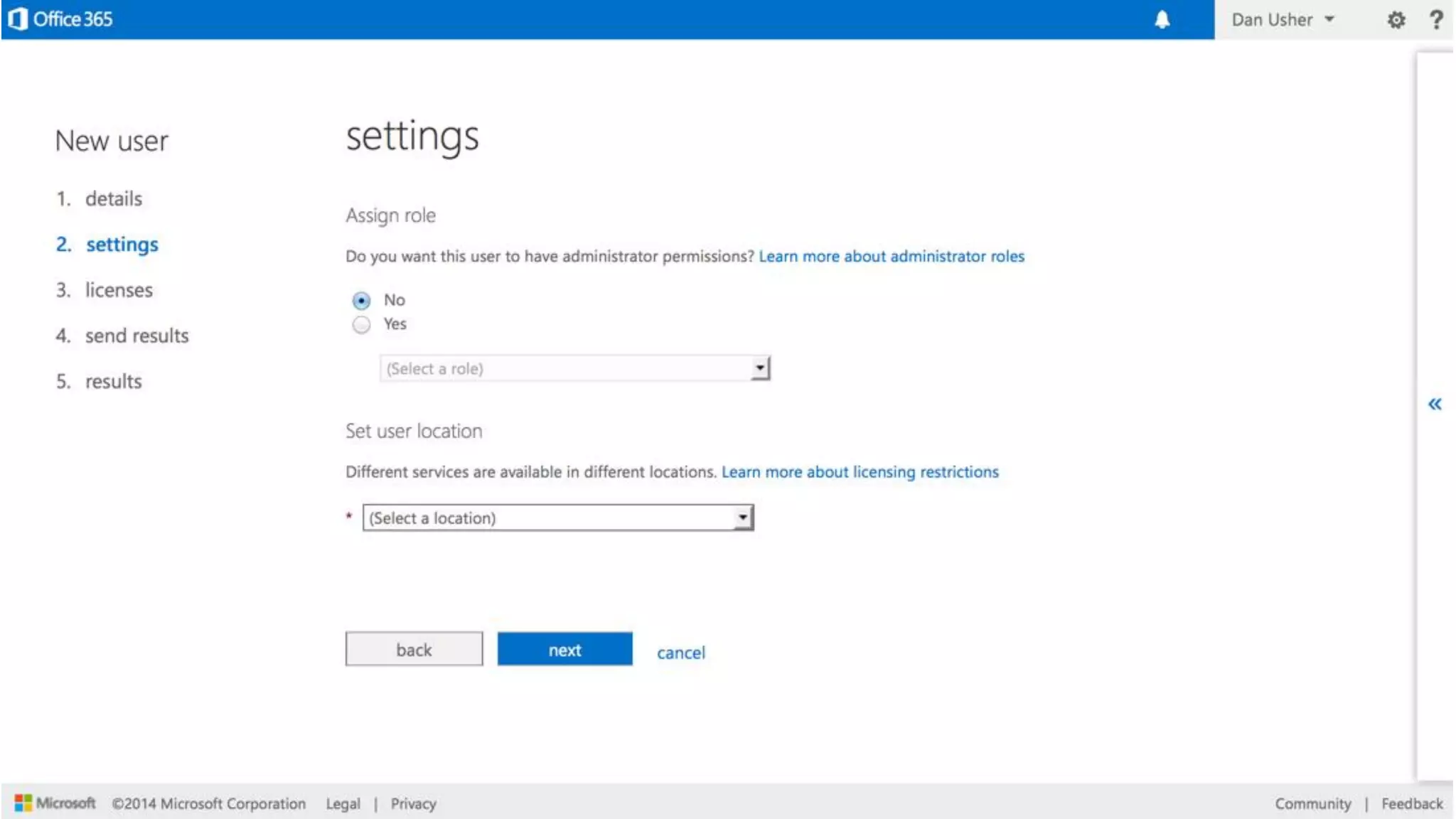Screen dimensions: 1456x819
Task: Open the settings gear icon
Action: point(1396,20)
